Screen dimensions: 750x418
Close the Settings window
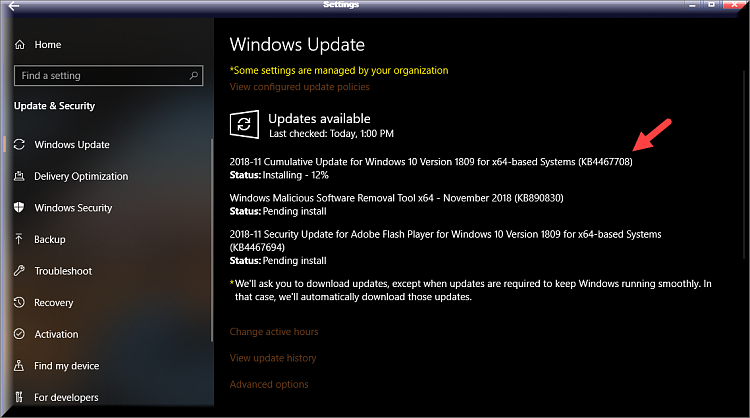pyautogui.click(x=734, y=5)
